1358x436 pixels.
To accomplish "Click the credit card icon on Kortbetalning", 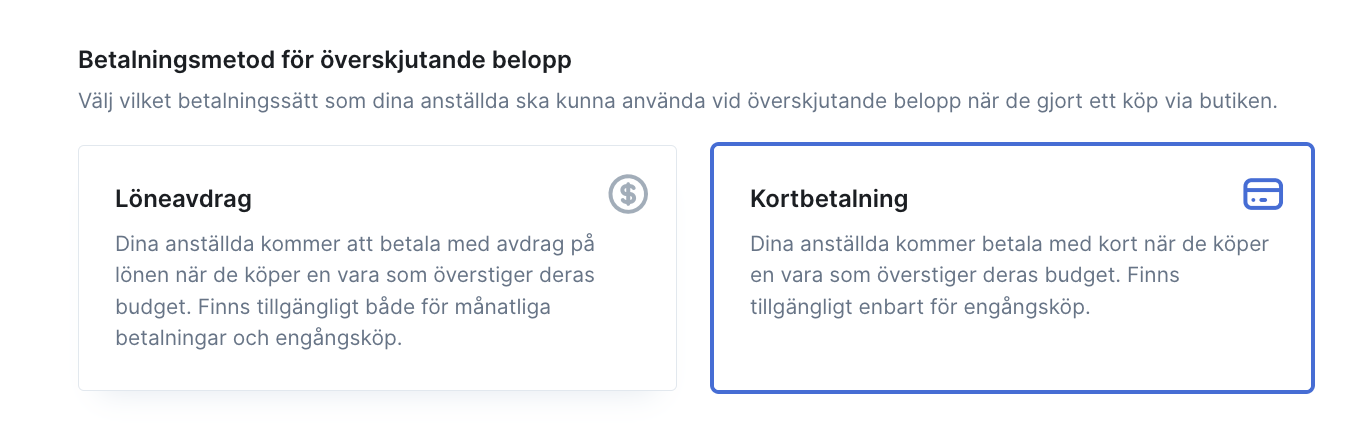I will pos(1263,194).
